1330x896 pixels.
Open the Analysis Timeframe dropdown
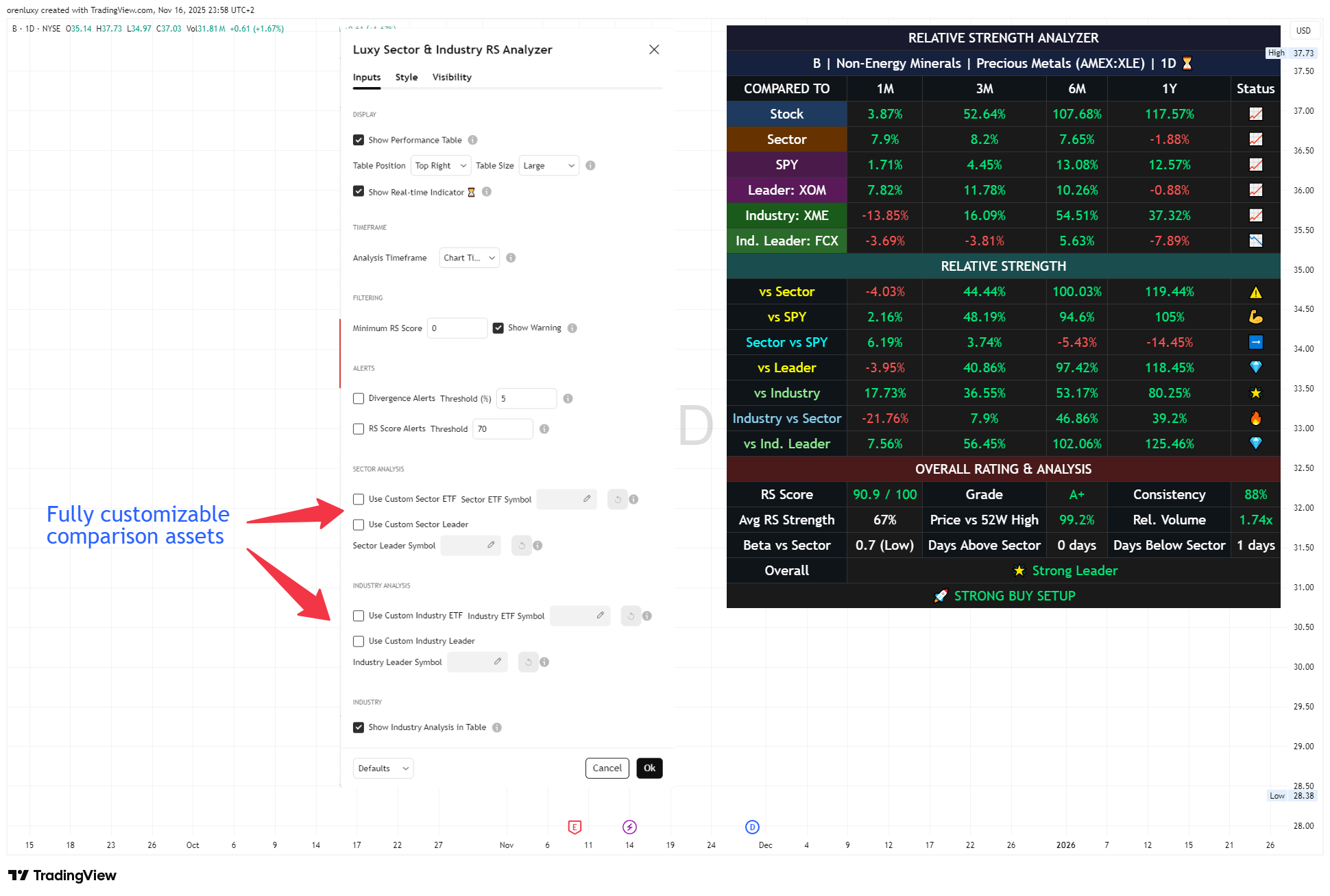click(469, 258)
